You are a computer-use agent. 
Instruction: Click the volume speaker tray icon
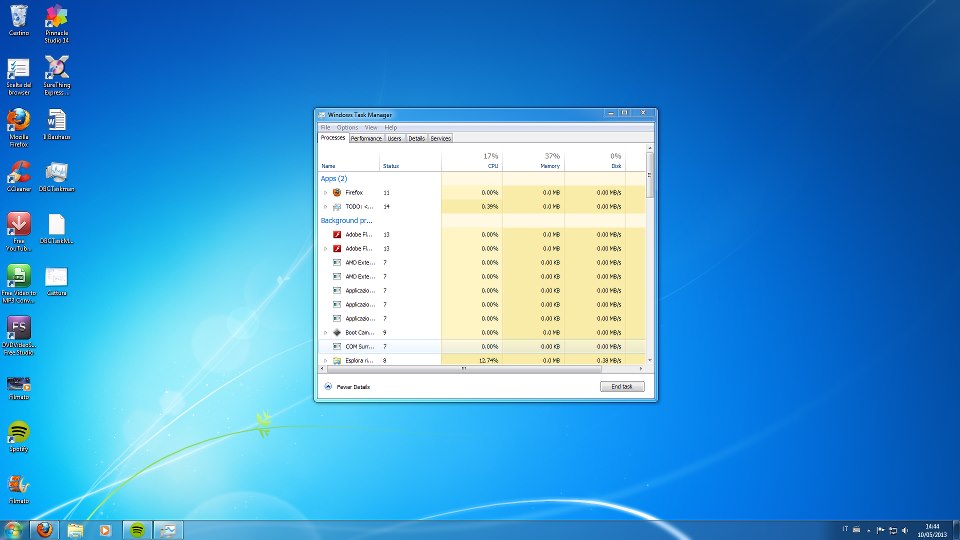[905, 530]
